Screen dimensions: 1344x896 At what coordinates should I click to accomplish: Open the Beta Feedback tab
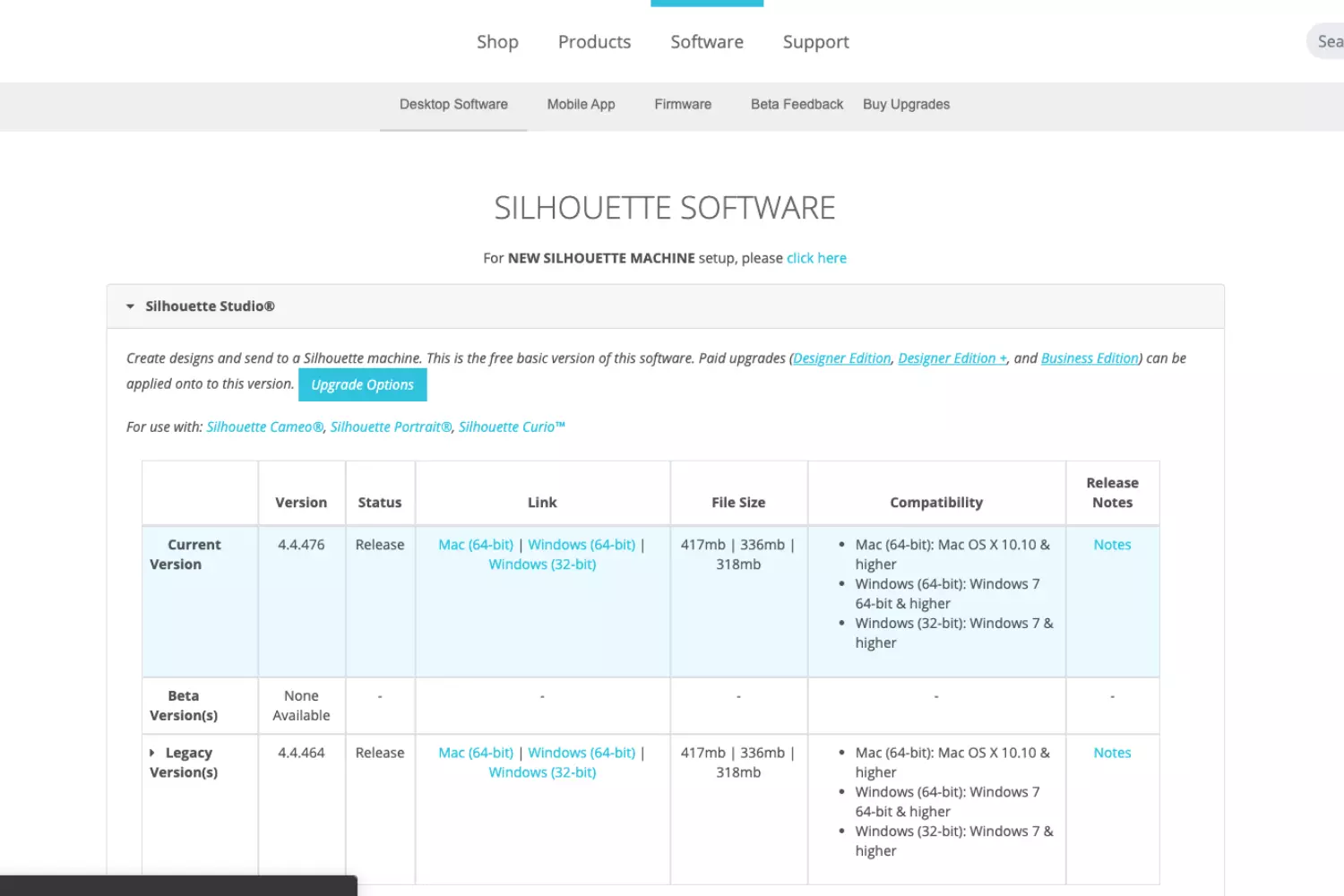point(797,105)
